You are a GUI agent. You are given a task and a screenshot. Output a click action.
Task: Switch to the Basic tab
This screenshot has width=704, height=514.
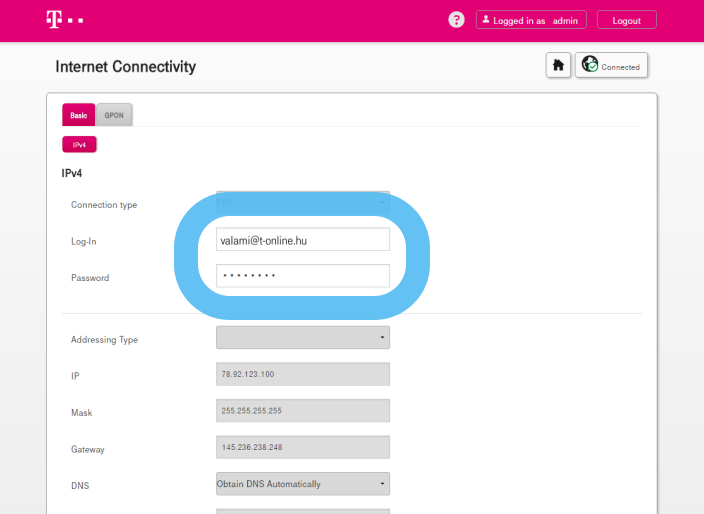78,115
